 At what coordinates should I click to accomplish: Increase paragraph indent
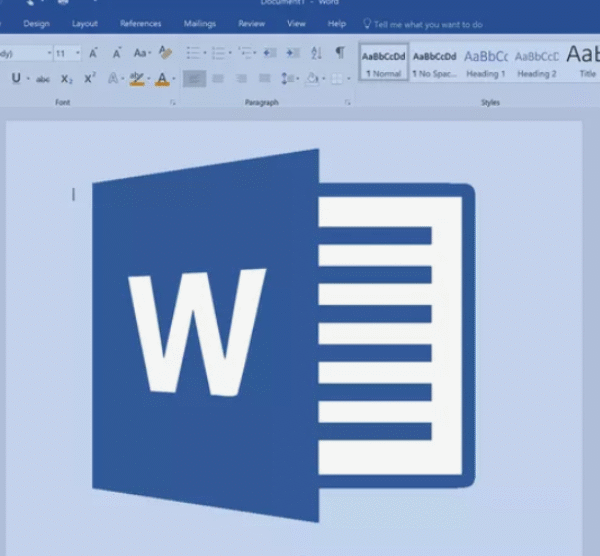point(293,53)
